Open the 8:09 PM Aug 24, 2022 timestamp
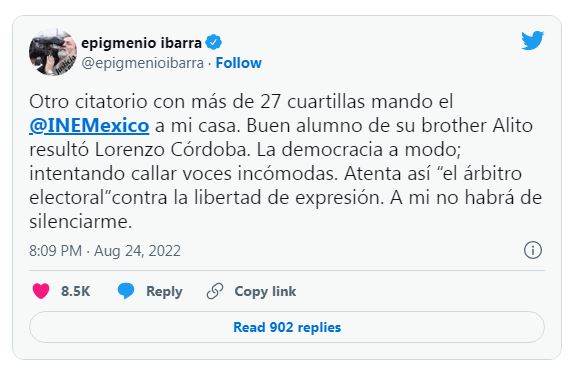This screenshot has height=366, width=572. click(105, 251)
